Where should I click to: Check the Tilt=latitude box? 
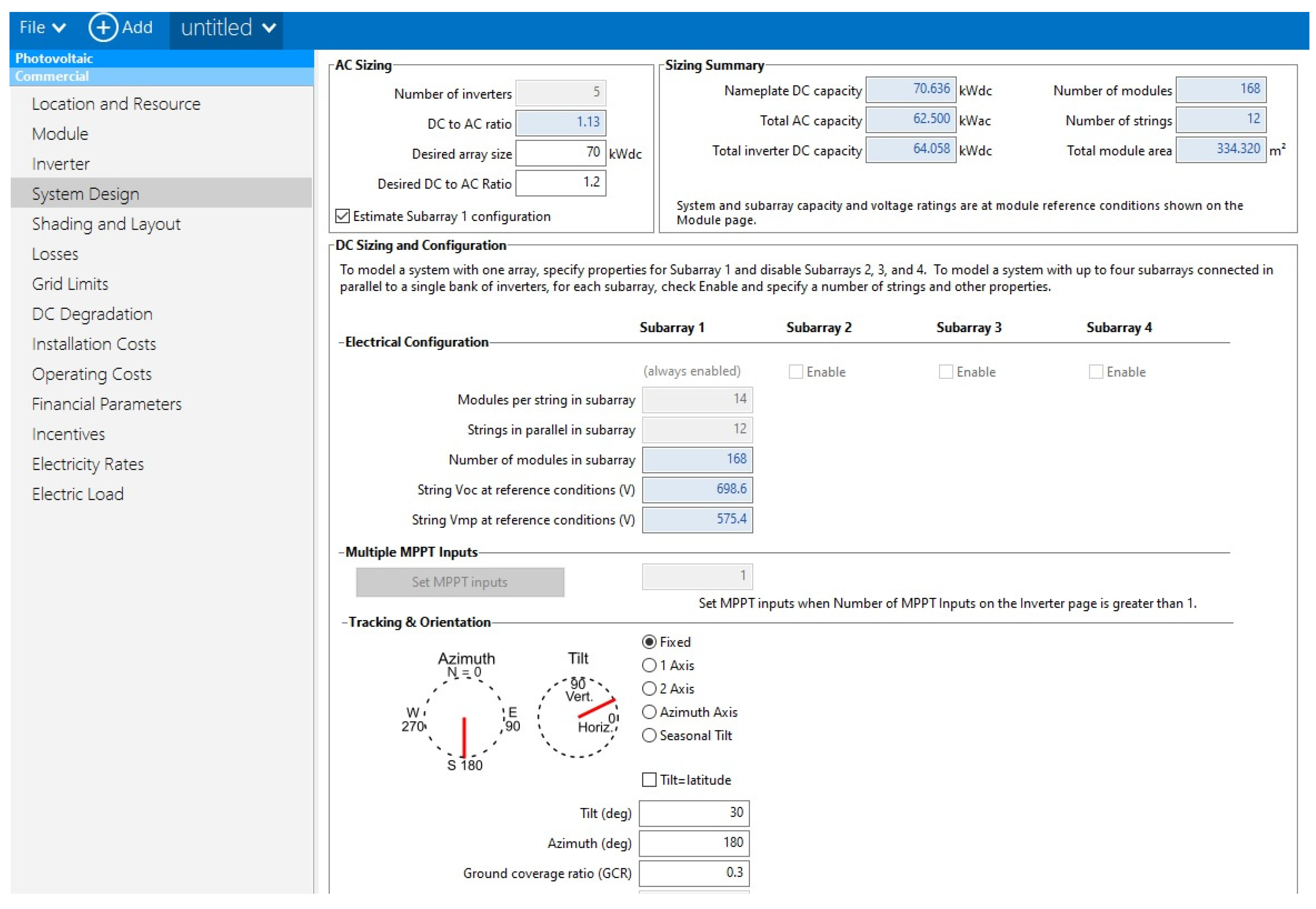pos(649,780)
